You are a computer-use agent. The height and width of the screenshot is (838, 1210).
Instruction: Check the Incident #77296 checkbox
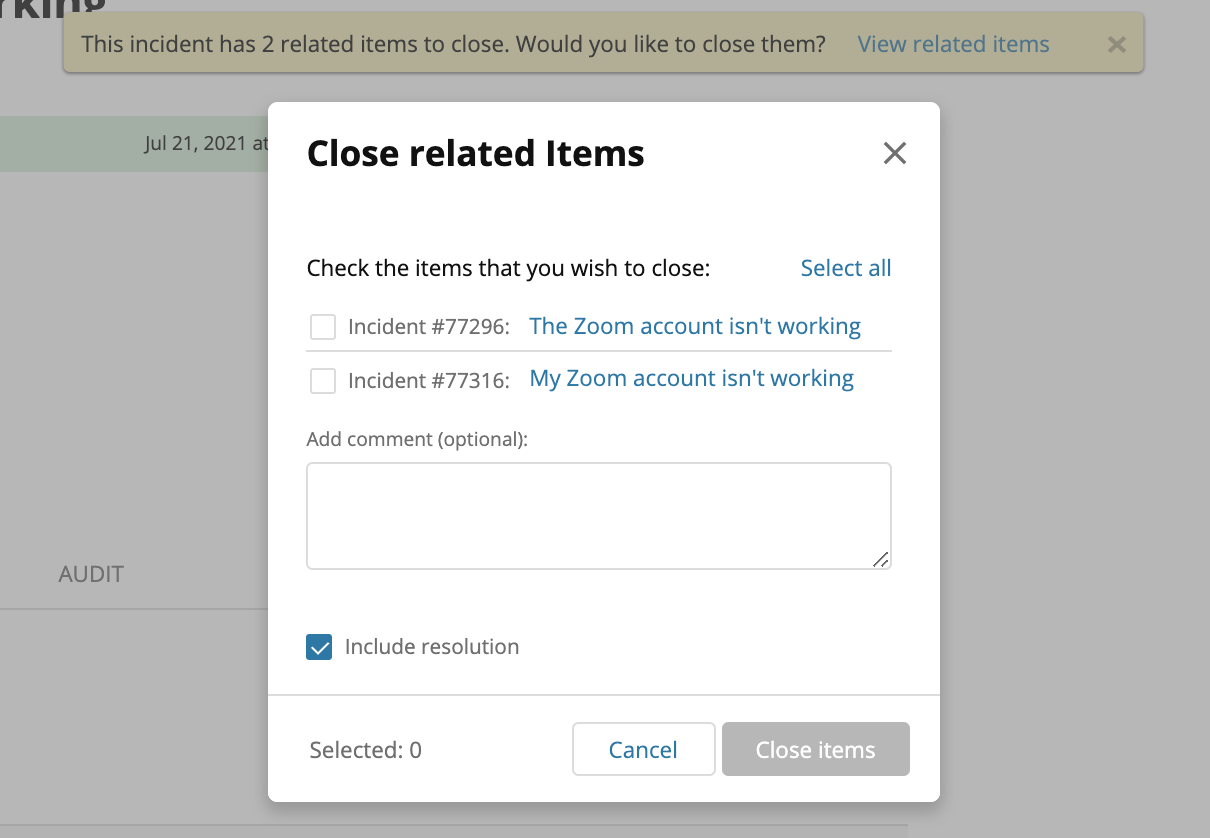[x=323, y=327]
